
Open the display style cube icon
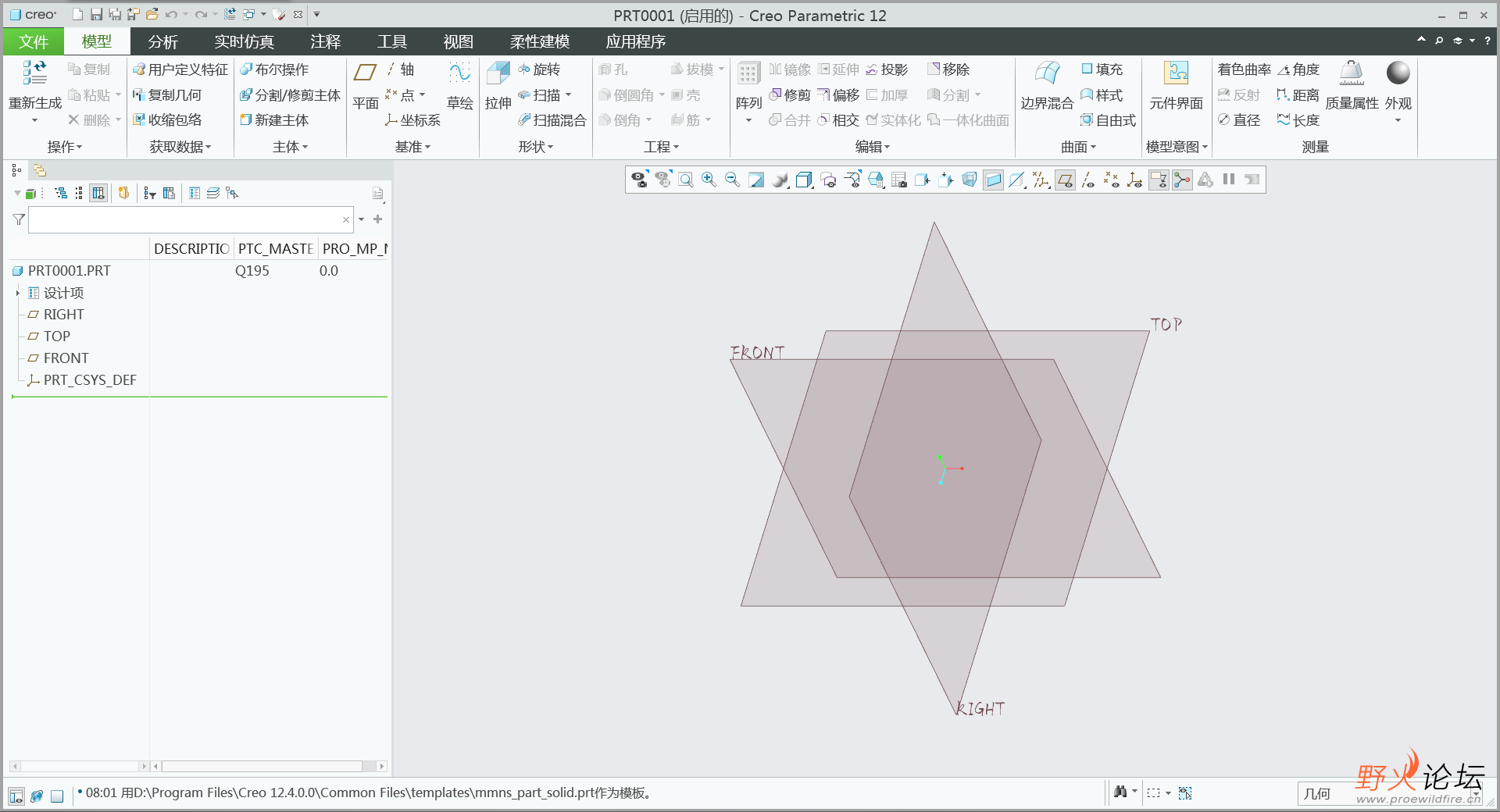804,180
